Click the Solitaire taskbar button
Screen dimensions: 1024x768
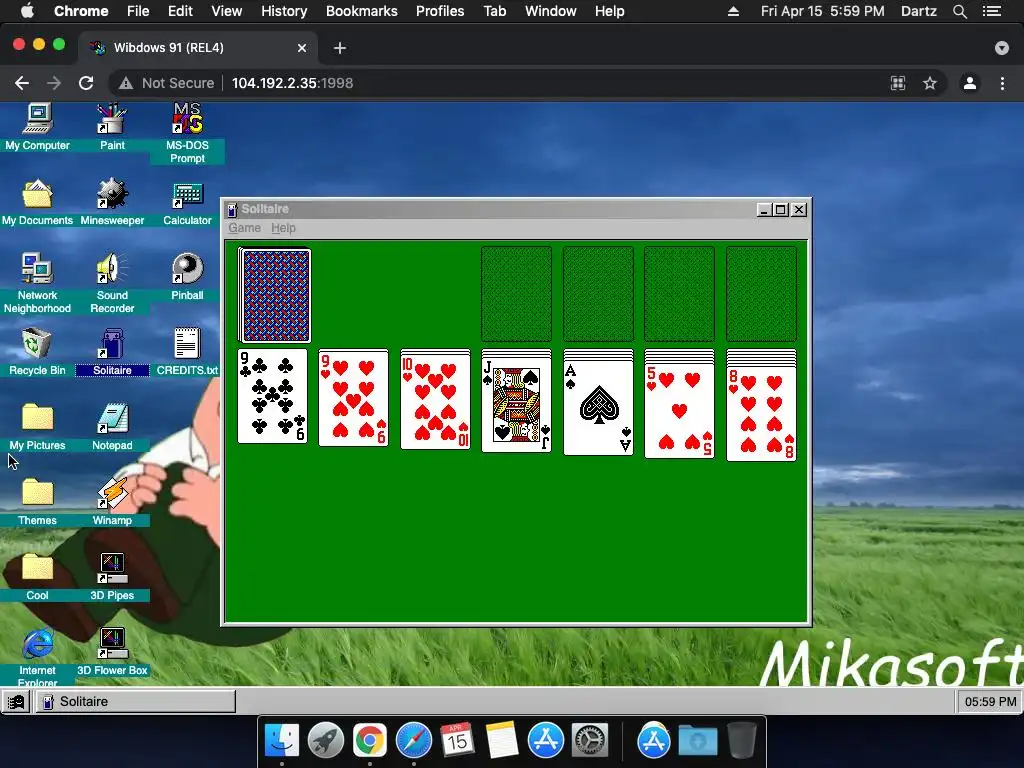pos(135,701)
